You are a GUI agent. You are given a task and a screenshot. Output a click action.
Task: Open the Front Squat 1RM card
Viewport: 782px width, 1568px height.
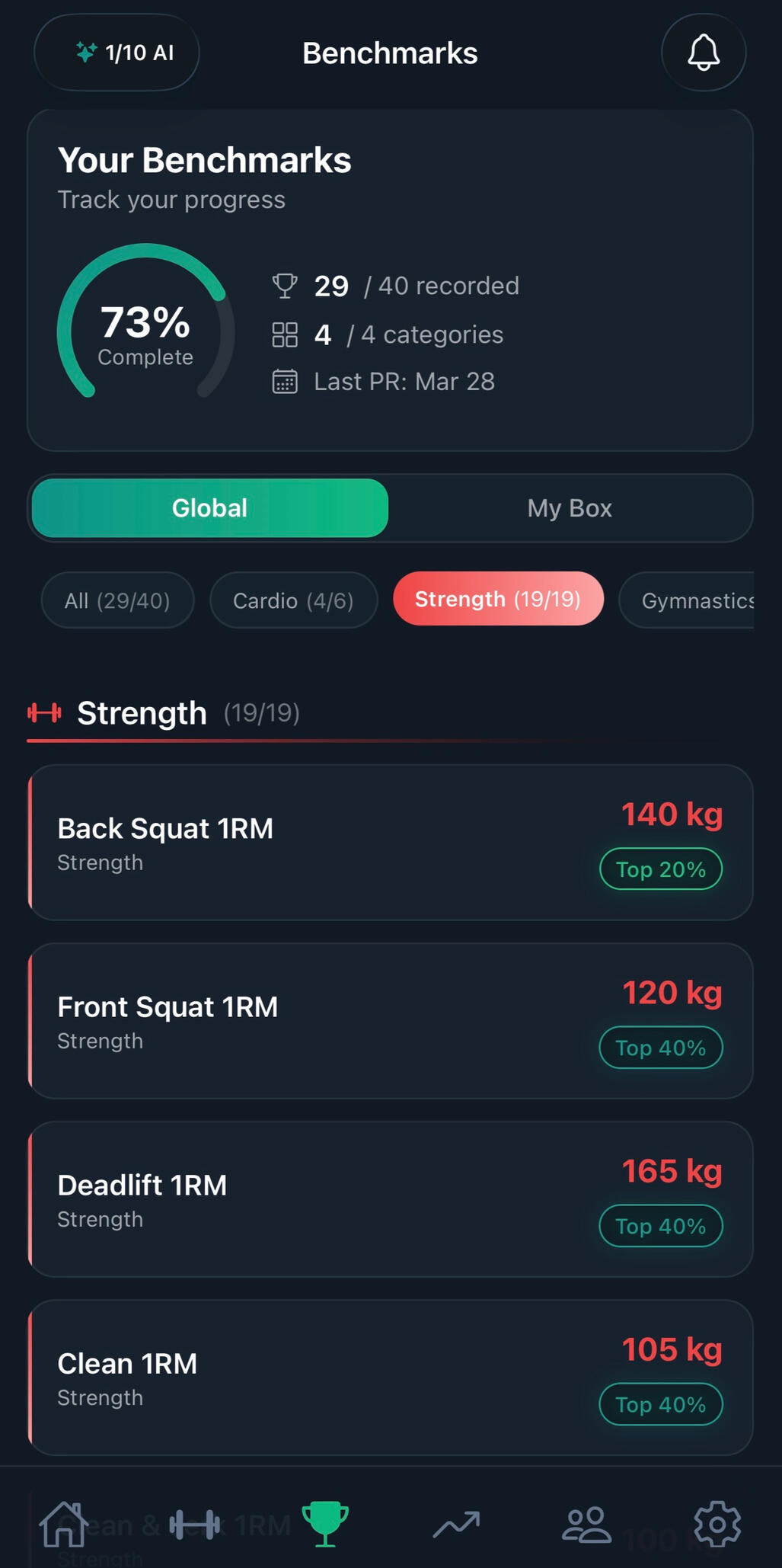305,1021
